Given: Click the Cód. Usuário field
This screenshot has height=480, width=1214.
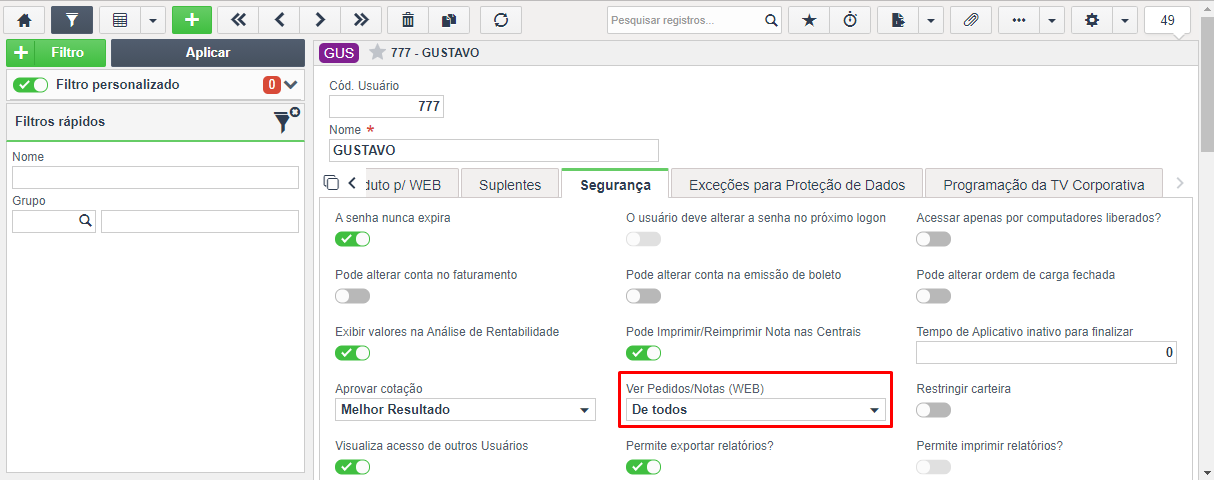Looking at the screenshot, I should (386, 106).
